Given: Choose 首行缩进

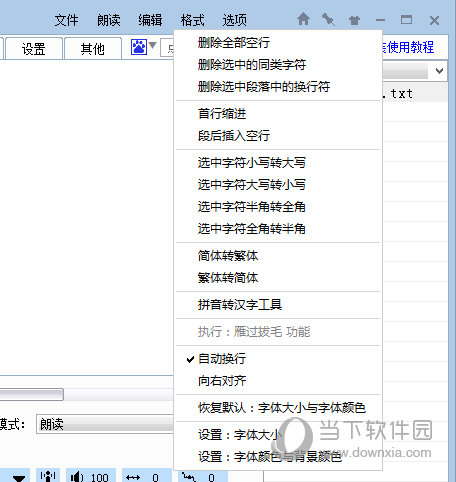Looking at the screenshot, I should point(277,113).
